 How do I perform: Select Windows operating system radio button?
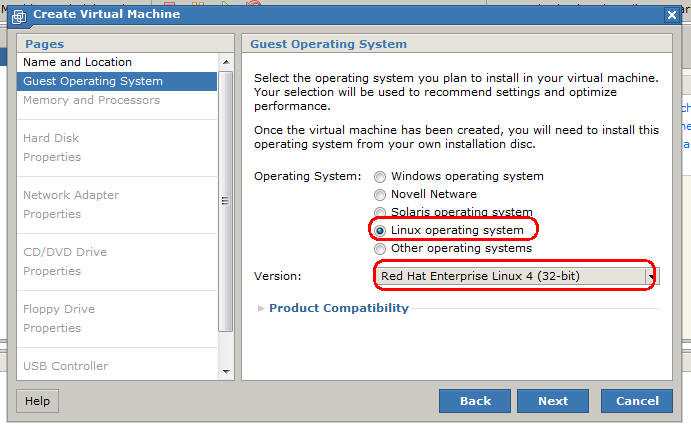pyautogui.click(x=380, y=176)
